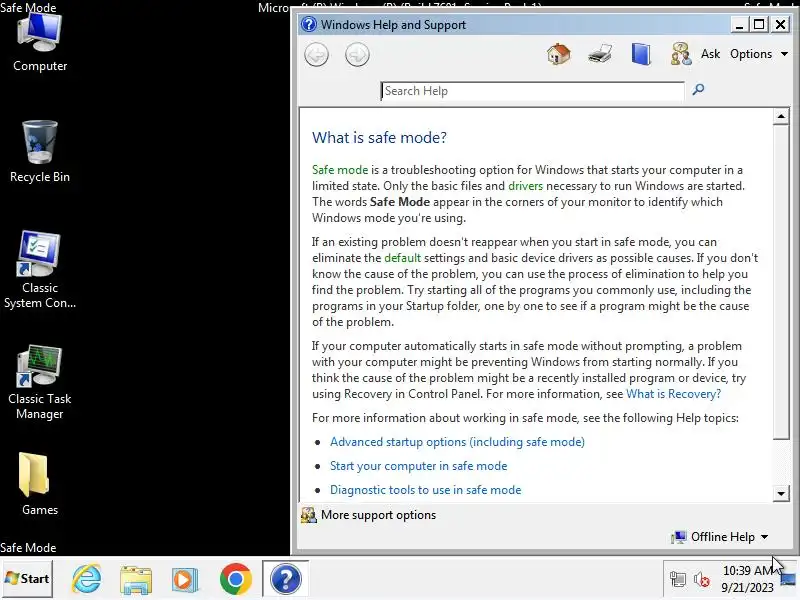The image size is (800, 600).
Task: Open the Options dropdown menu
Action: (759, 54)
